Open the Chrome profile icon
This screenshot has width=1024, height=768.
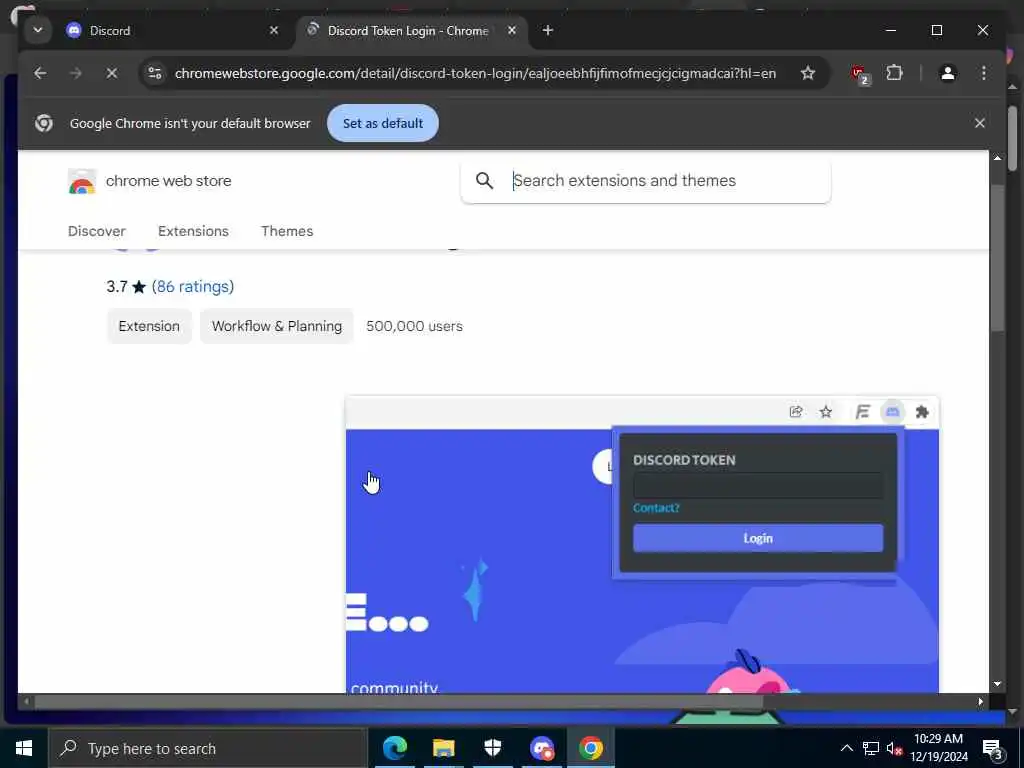tap(948, 73)
